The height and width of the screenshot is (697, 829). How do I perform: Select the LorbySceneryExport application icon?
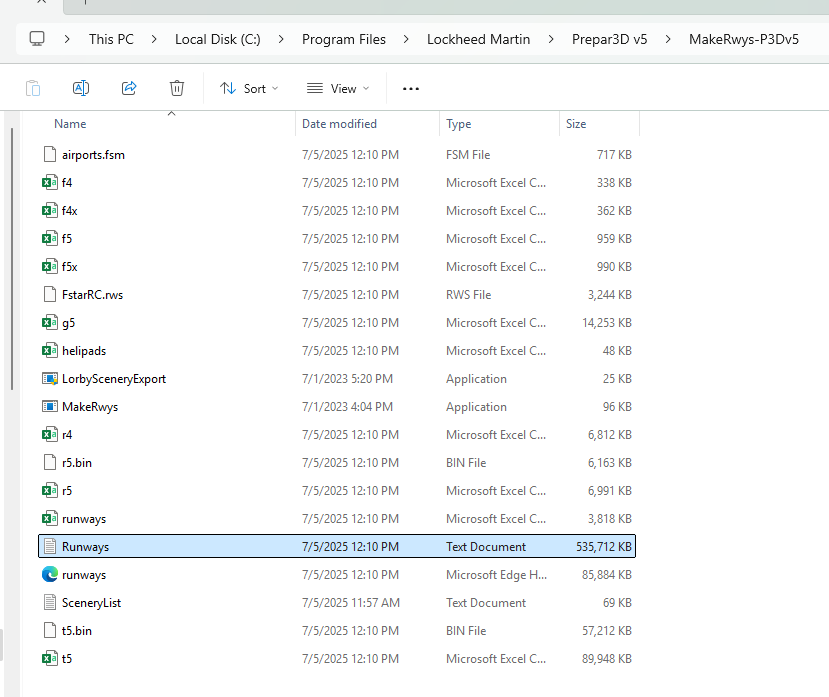click(x=50, y=379)
